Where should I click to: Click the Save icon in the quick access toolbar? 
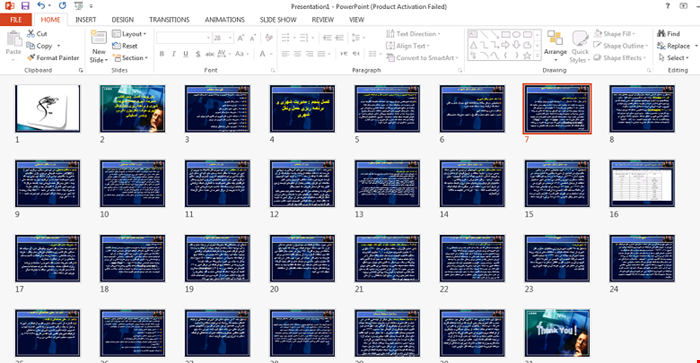[x=25, y=6]
